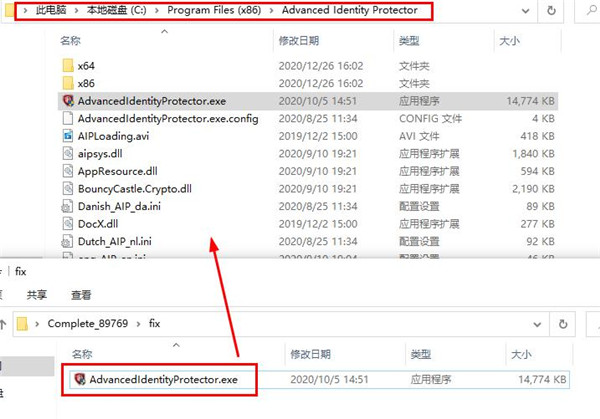The image size is (600, 419).
Task: Click the aipsys.dll file icon
Action: point(68,153)
